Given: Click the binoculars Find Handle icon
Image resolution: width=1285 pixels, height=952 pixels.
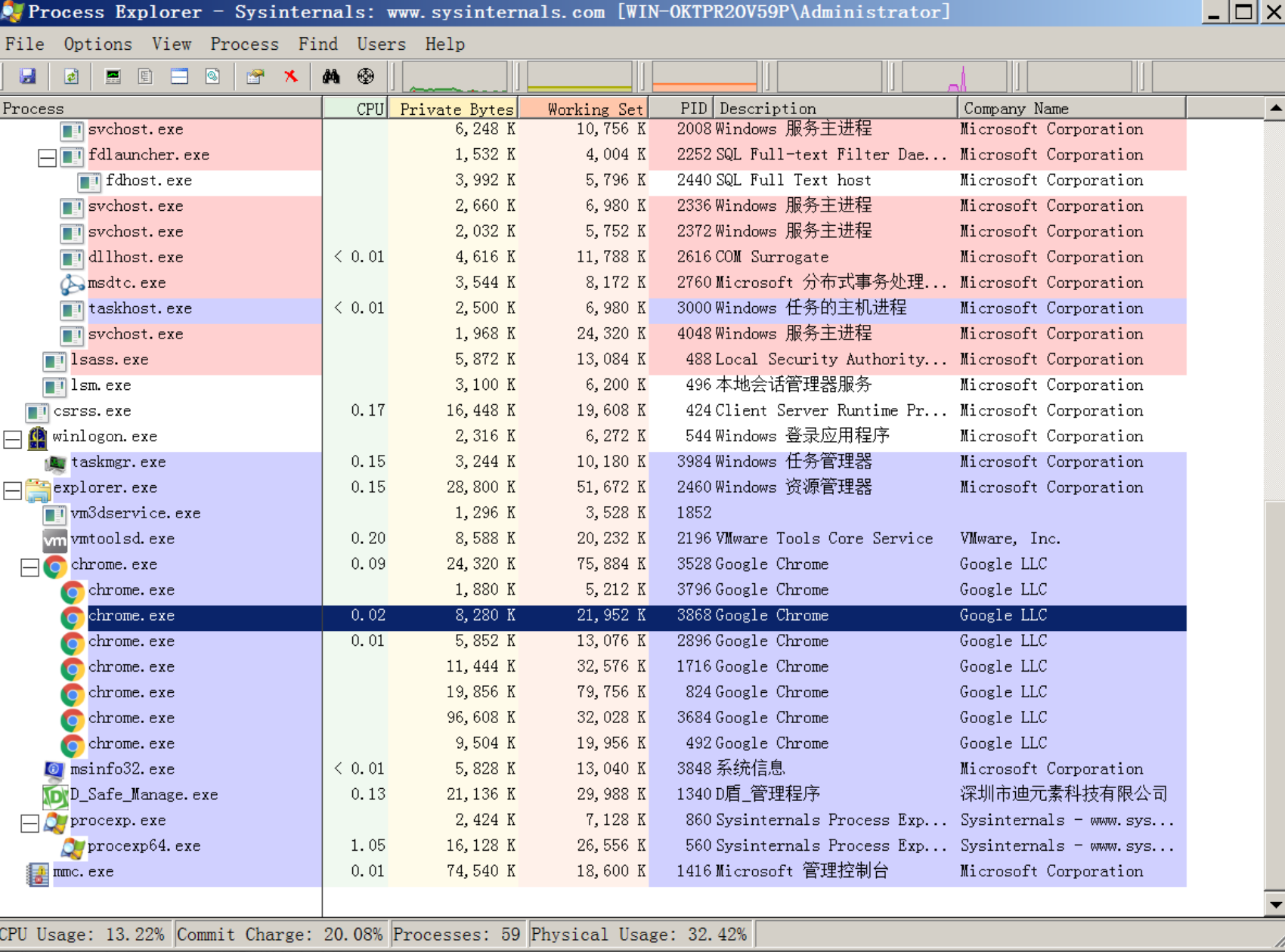Looking at the screenshot, I should (331, 76).
